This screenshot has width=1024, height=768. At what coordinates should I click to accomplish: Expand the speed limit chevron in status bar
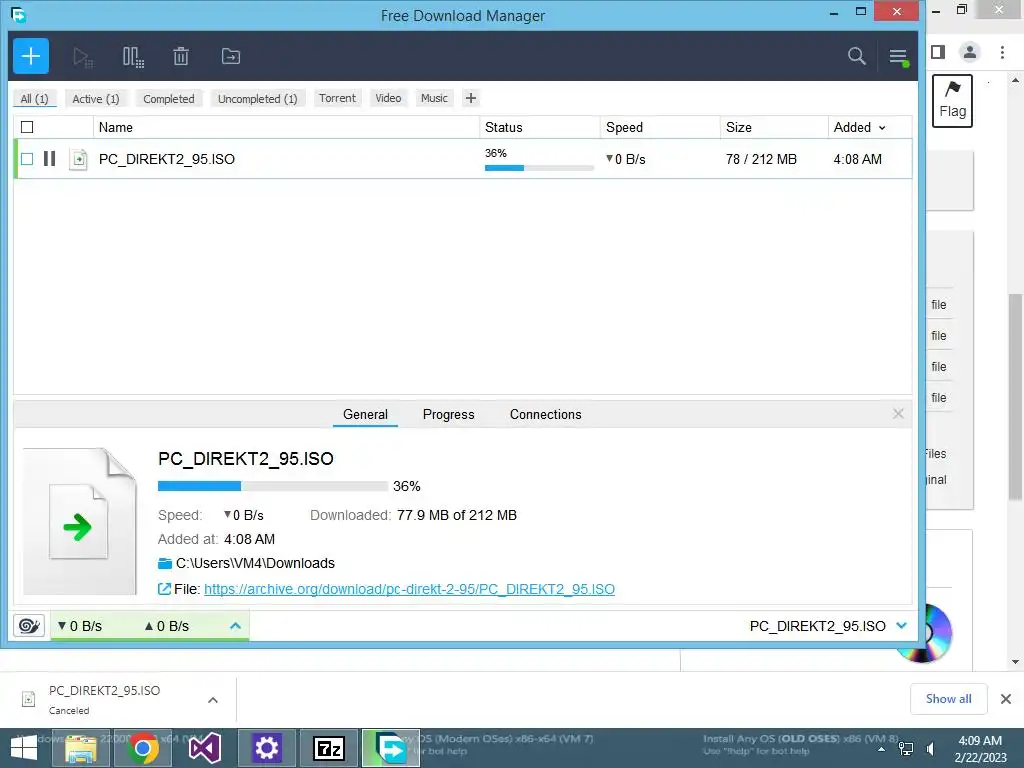coord(235,626)
